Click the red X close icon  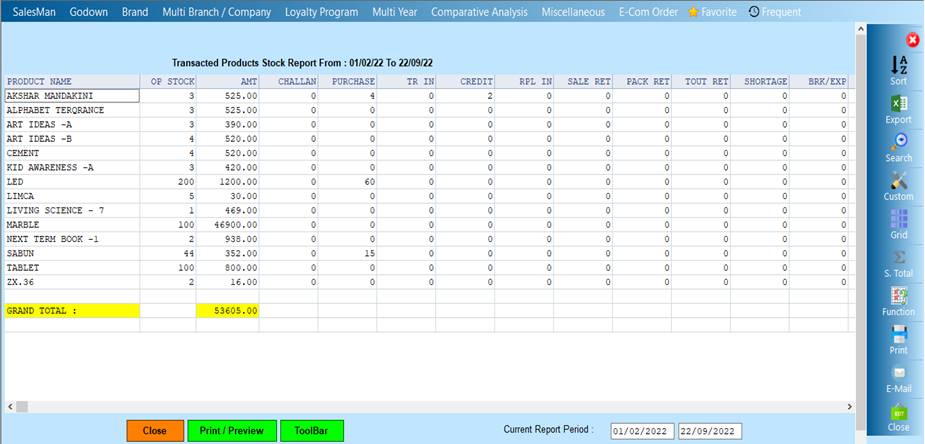coord(912,40)
